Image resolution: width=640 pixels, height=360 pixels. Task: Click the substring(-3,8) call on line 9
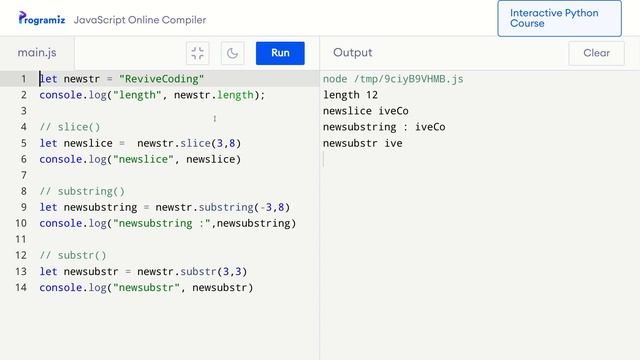[244, 207]
